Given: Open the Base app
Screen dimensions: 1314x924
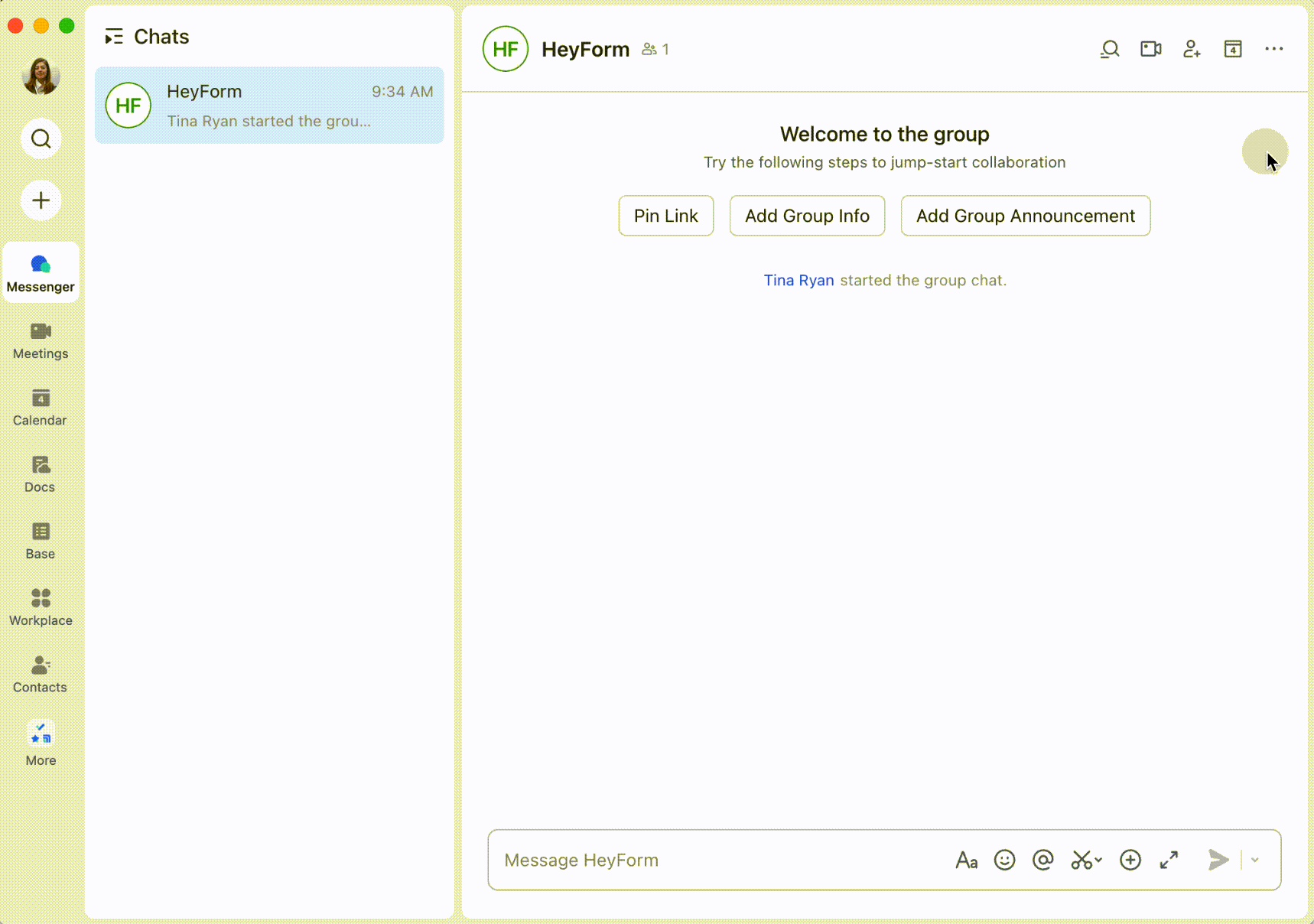Looking at the screenshot, I should (40, 540).
